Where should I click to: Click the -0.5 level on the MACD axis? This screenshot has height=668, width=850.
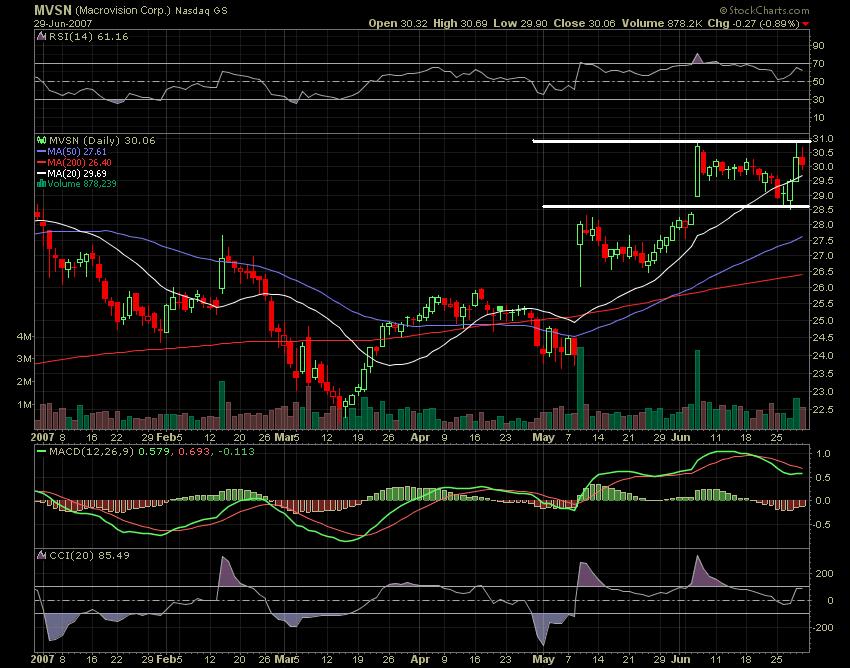821,524
